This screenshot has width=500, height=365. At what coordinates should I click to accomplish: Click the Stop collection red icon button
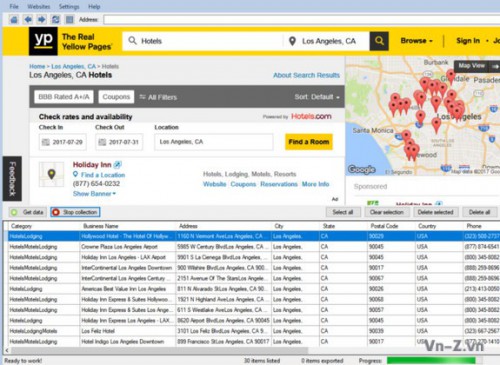[x=75, y=212]
